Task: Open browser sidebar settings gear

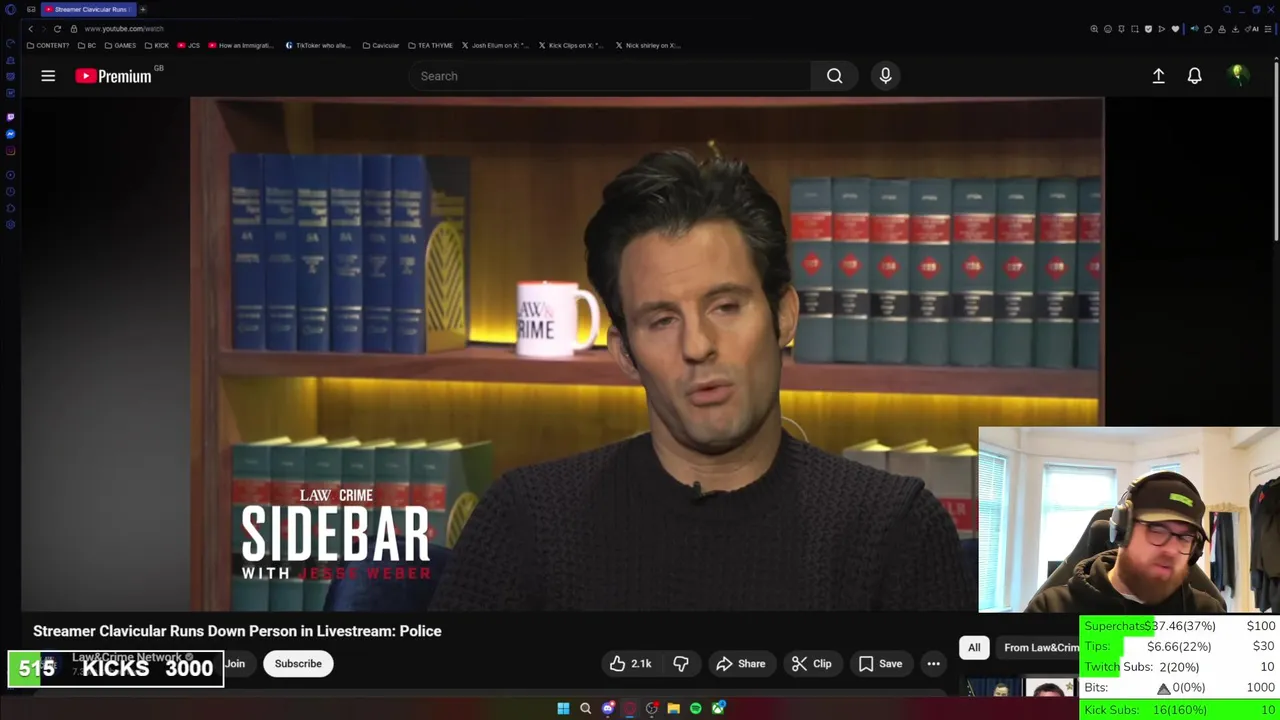Action: click(10, 225)
